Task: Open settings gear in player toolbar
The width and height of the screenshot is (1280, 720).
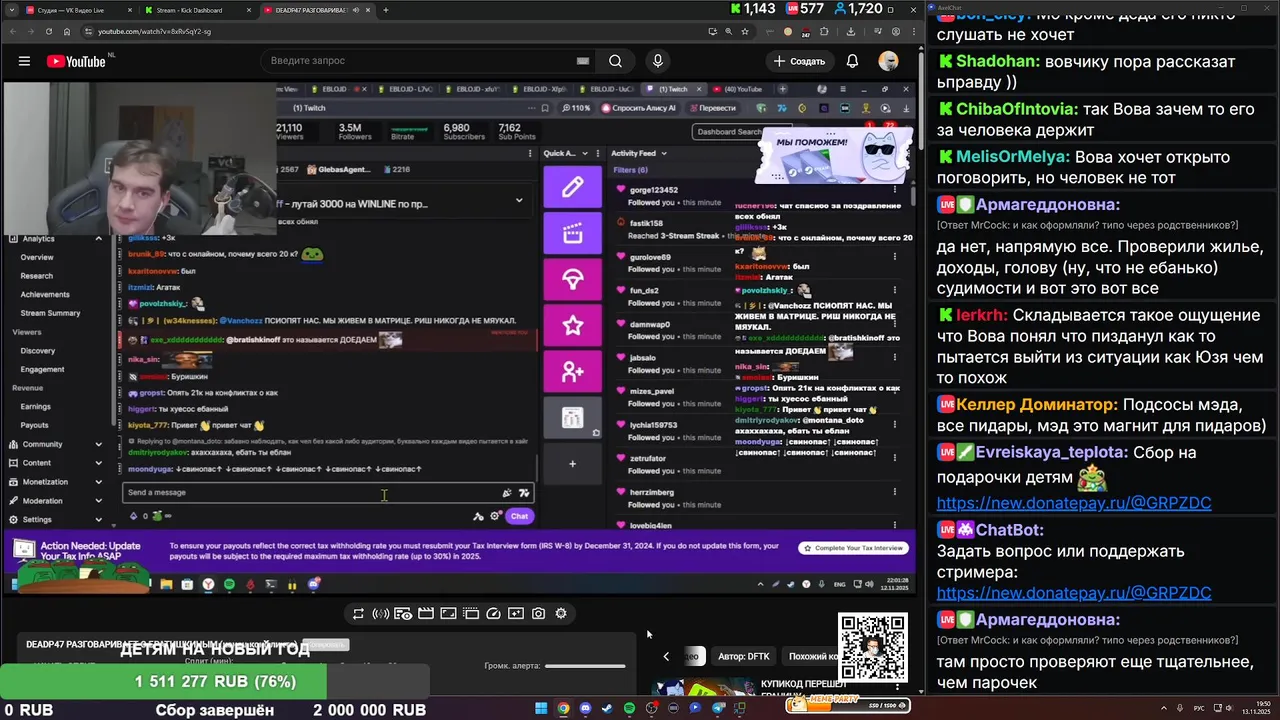Action: pyautogui.click(x=561, y=614)
